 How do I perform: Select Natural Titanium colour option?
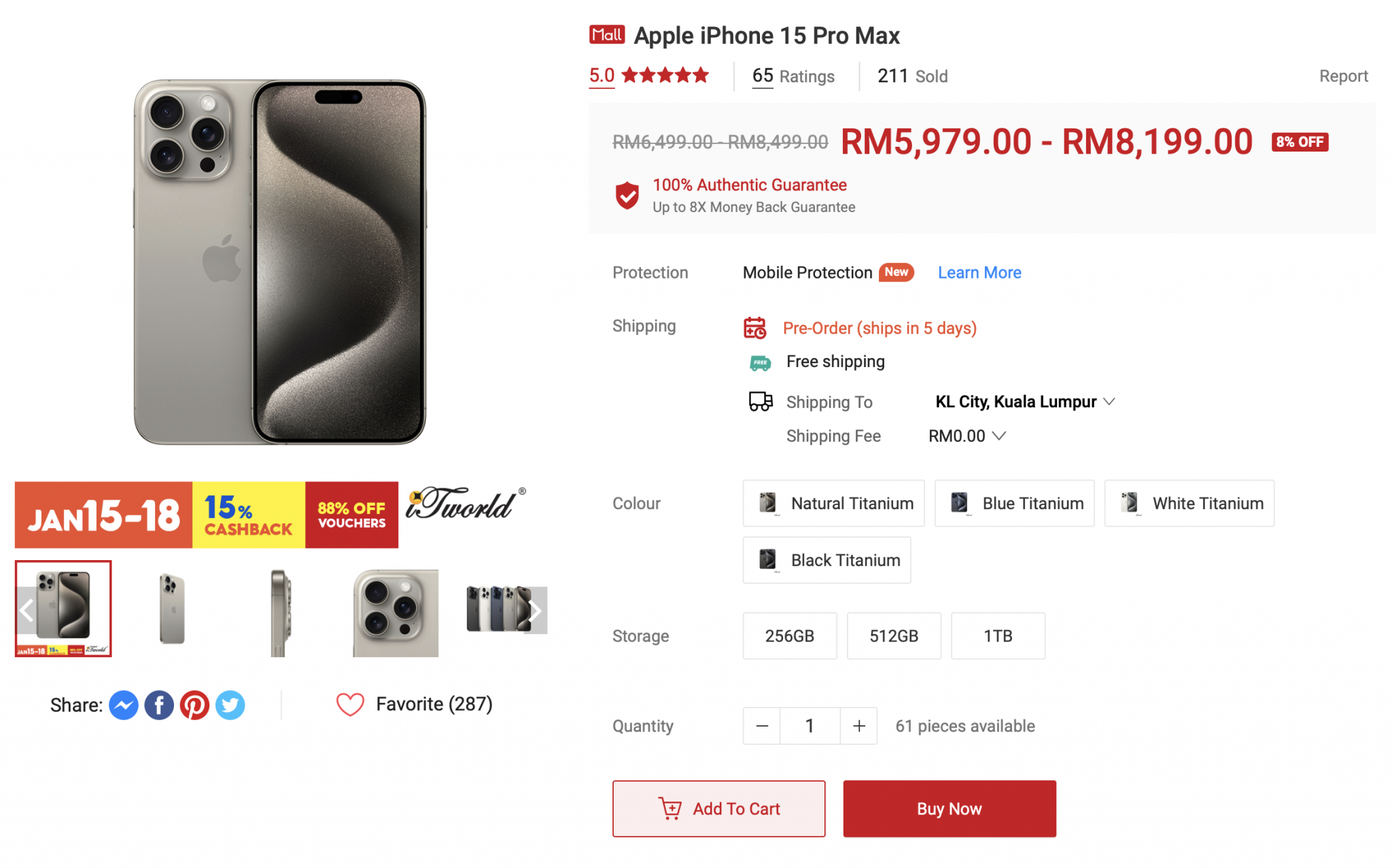click(833, 503)
